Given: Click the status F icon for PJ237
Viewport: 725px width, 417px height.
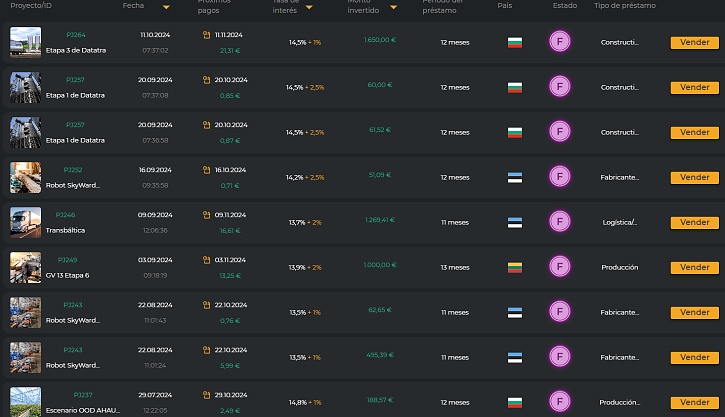Looking at the screenshot, I should click(x=560, y=402).
